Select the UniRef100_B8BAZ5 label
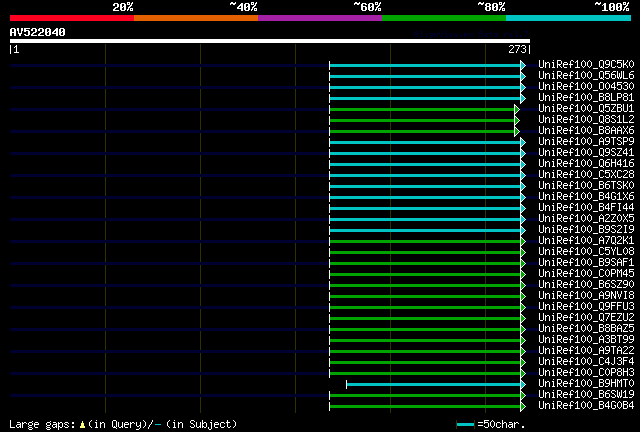 tap(586, 329)
